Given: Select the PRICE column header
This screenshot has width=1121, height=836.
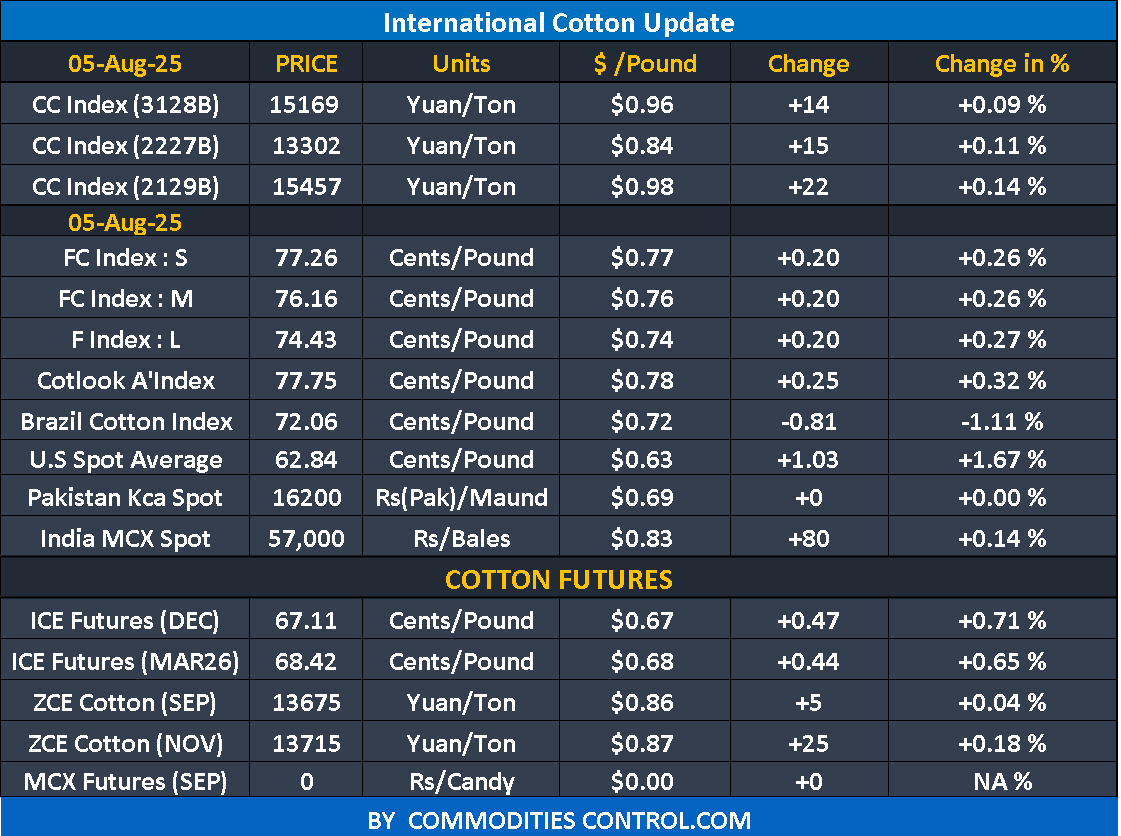Looking at the screenshot, I should click(x=306, y=64).
